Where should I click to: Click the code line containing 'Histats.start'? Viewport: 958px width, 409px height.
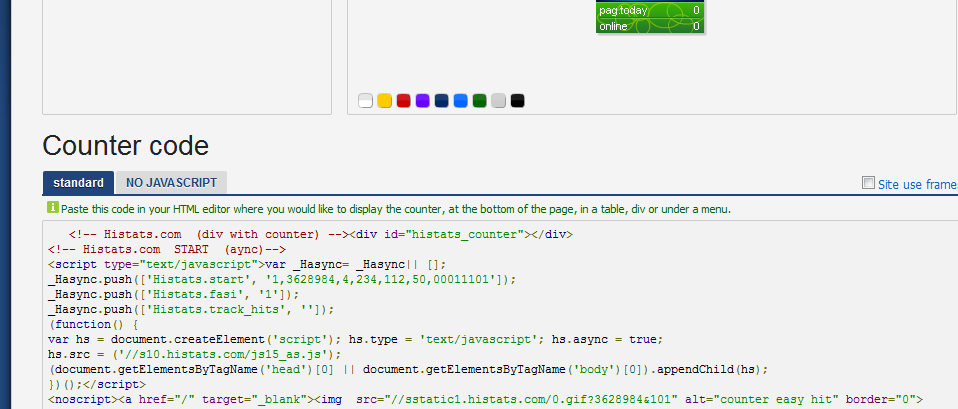click(282, 279)
